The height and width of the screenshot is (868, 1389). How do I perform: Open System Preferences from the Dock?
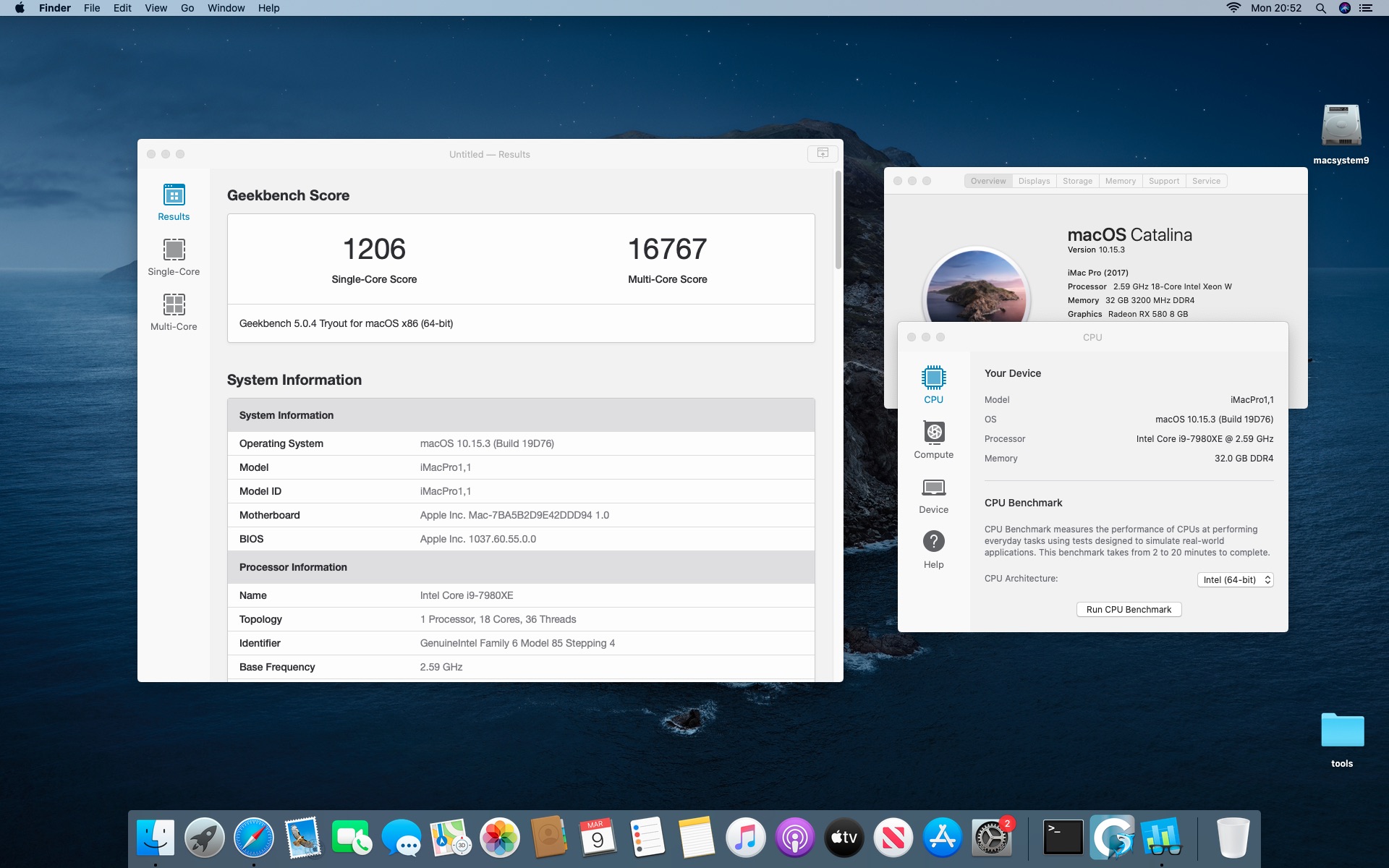point(990,838)
